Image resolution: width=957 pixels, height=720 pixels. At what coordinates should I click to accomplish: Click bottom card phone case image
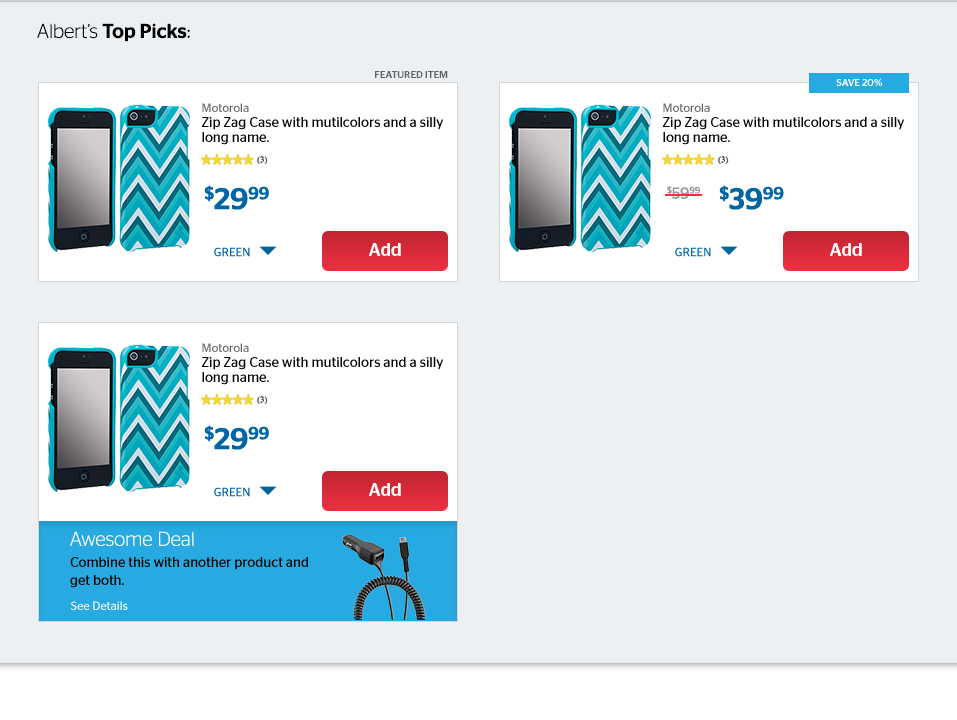[119, 418]
